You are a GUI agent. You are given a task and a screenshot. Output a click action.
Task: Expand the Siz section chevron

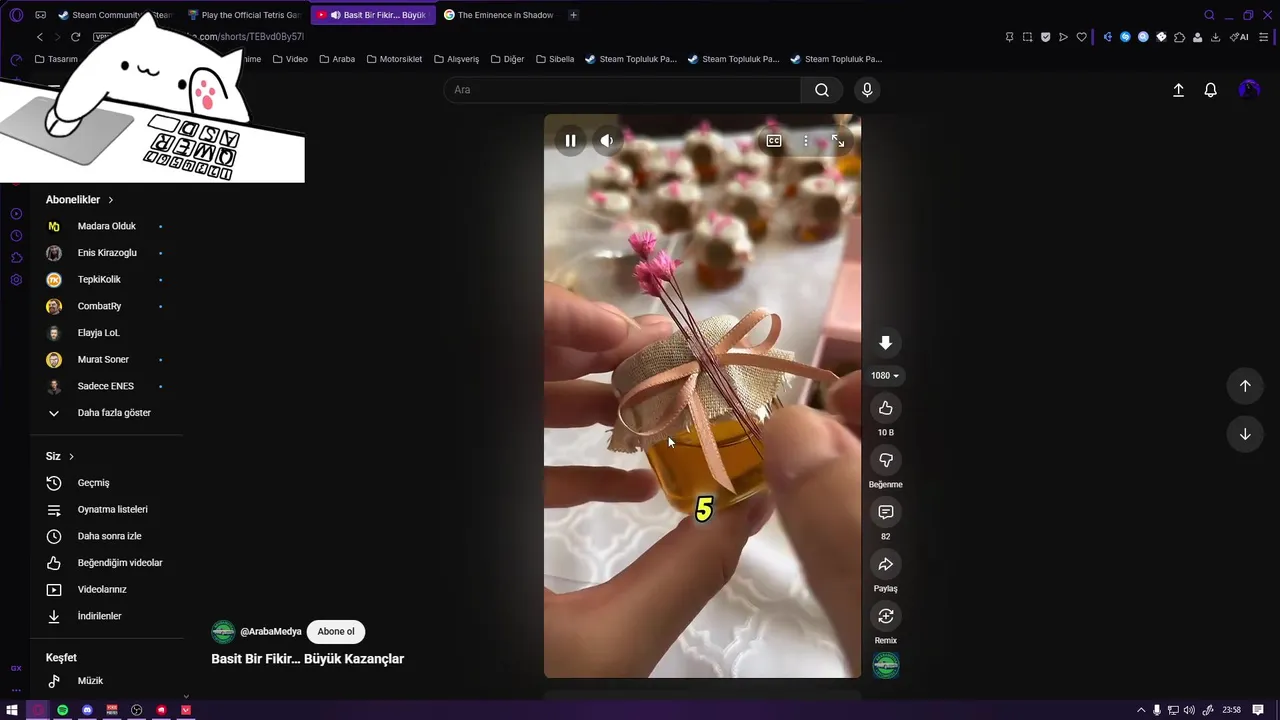pyautogui.click(x=71, y=456)
